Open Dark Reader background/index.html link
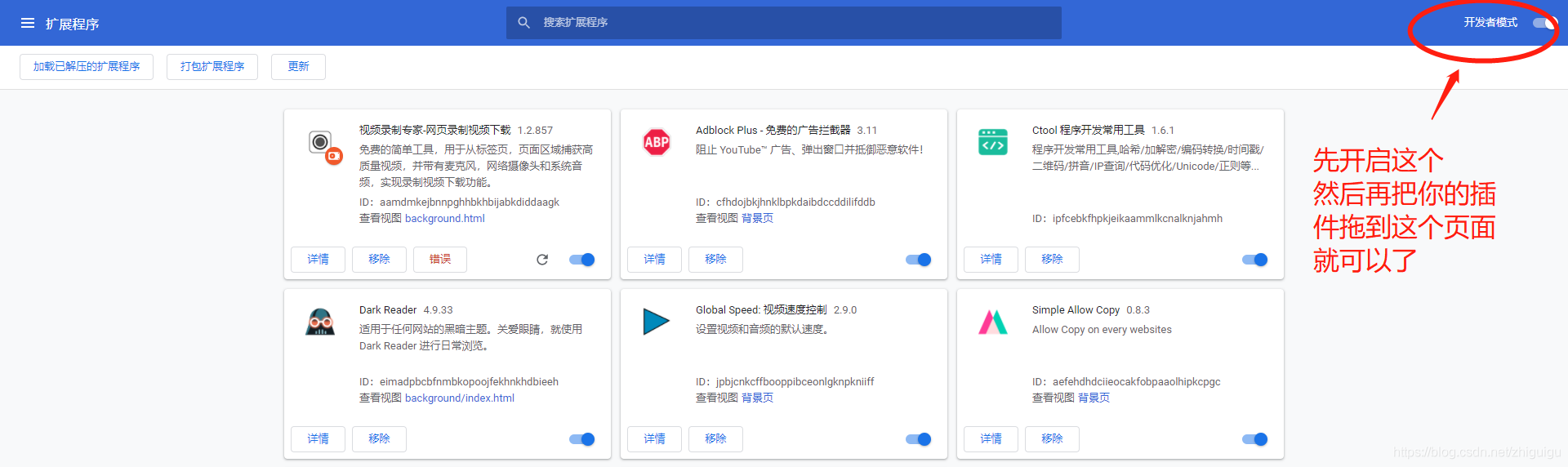This screenshot has height=467, width=1568. (460, 398)
